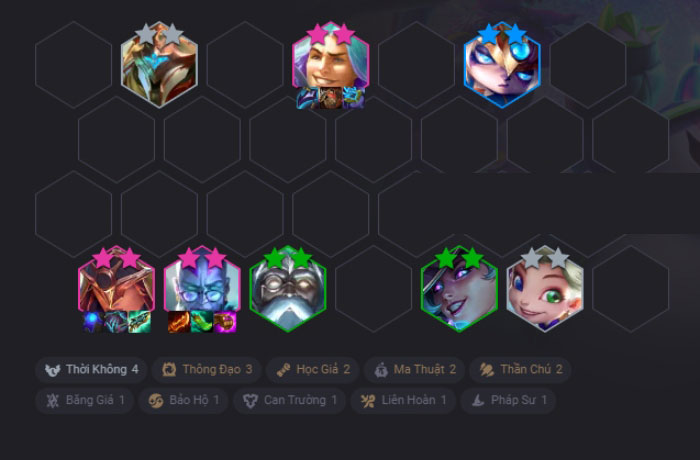
Task: Click the Thông Đạo 3 trait badge
Action: click(x=206, y=370)
